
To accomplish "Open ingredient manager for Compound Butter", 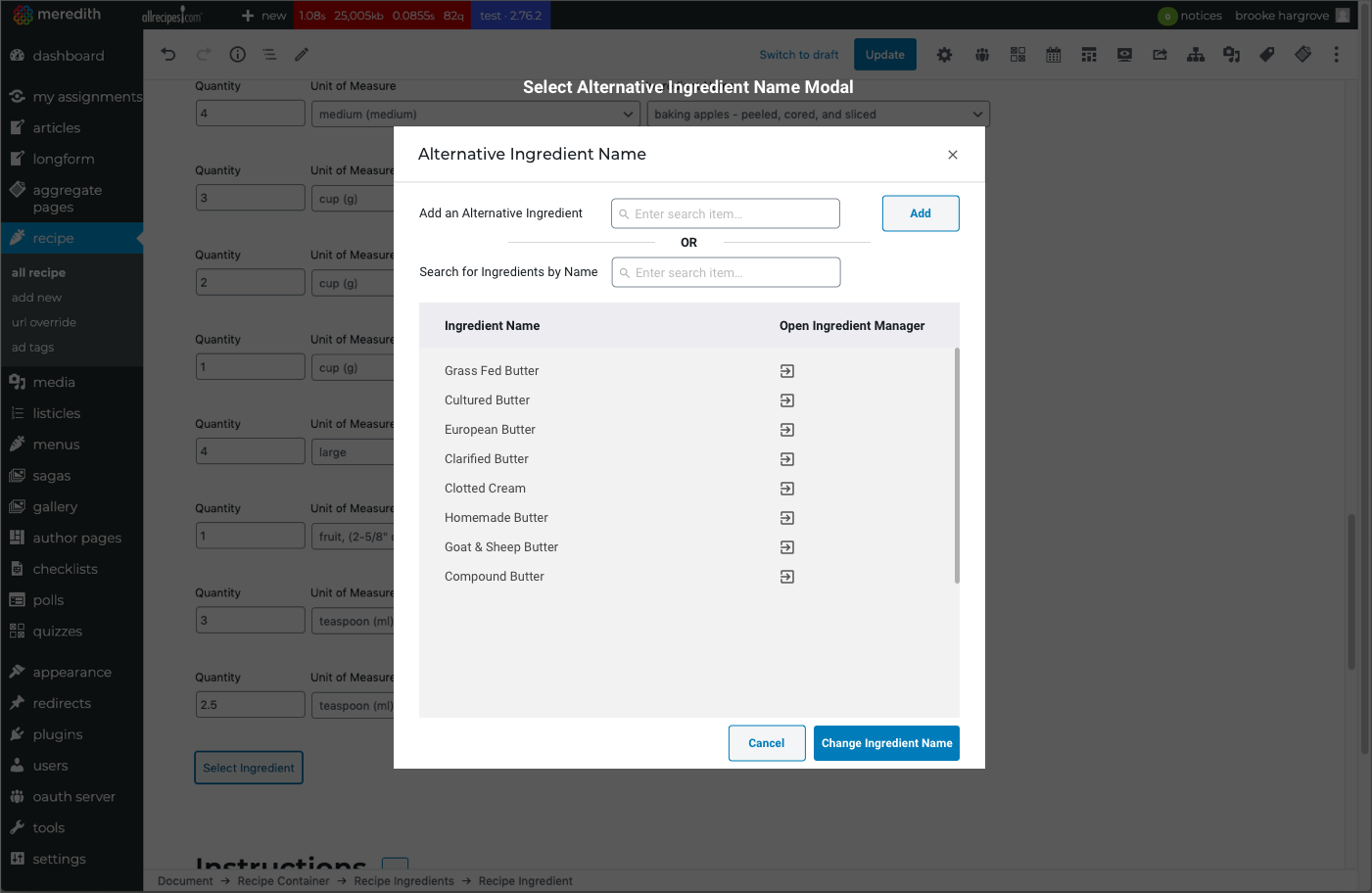I will (x=787, y=577).
